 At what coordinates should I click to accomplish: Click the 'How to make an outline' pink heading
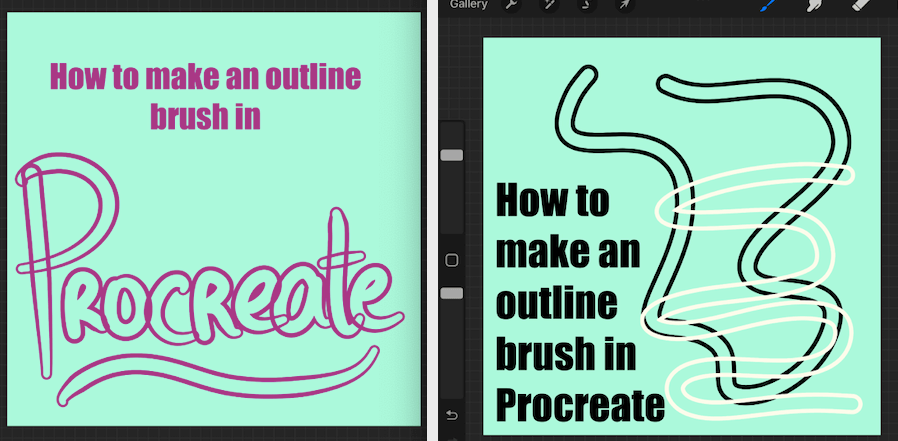(x=206, y=76)
